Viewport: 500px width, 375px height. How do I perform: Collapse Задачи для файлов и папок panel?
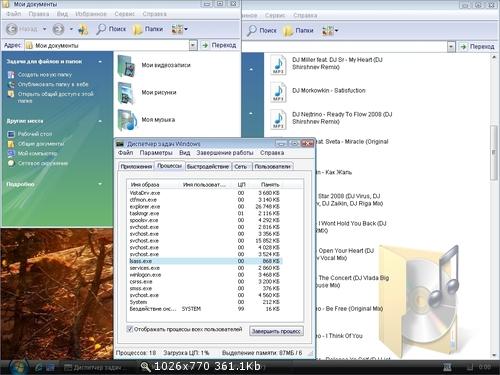point(100,62)
